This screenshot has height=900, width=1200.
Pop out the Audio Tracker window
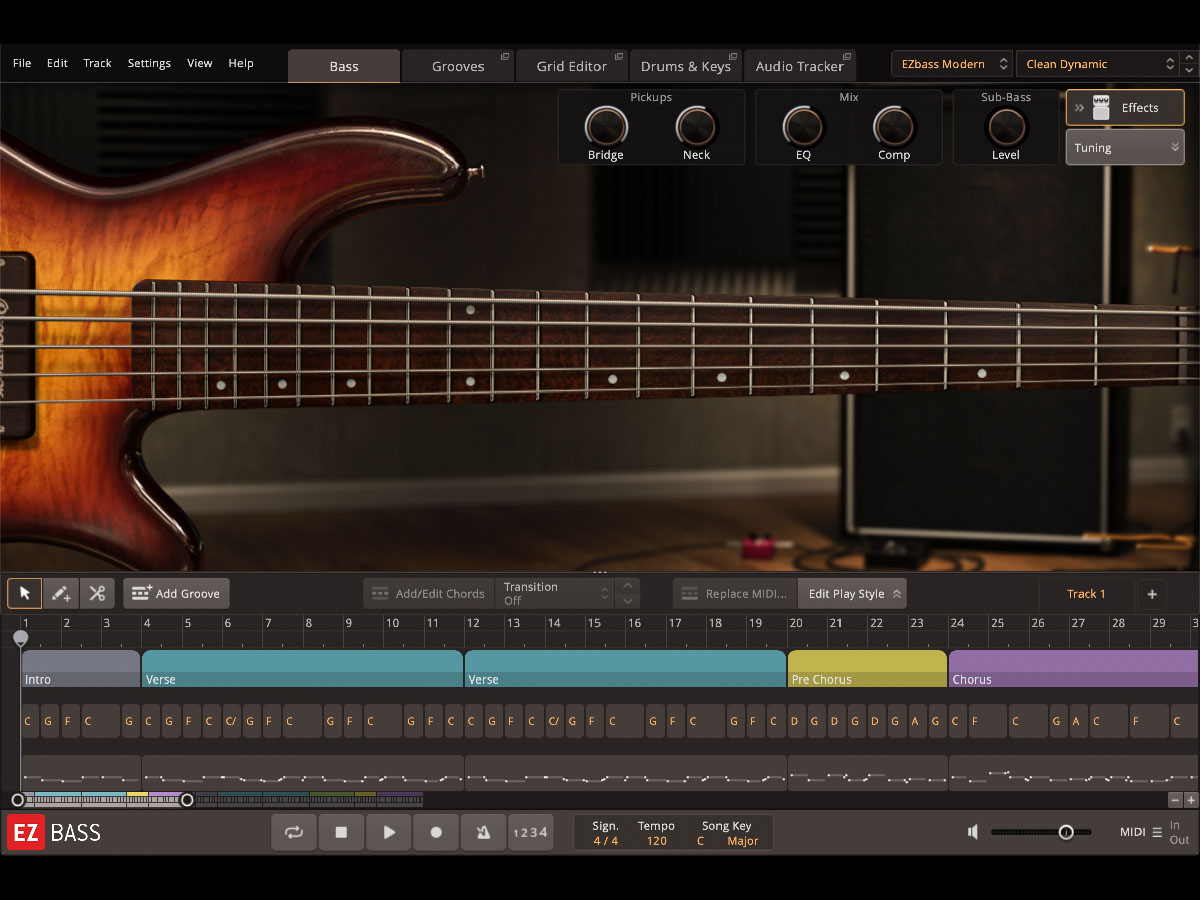(848, 57)
